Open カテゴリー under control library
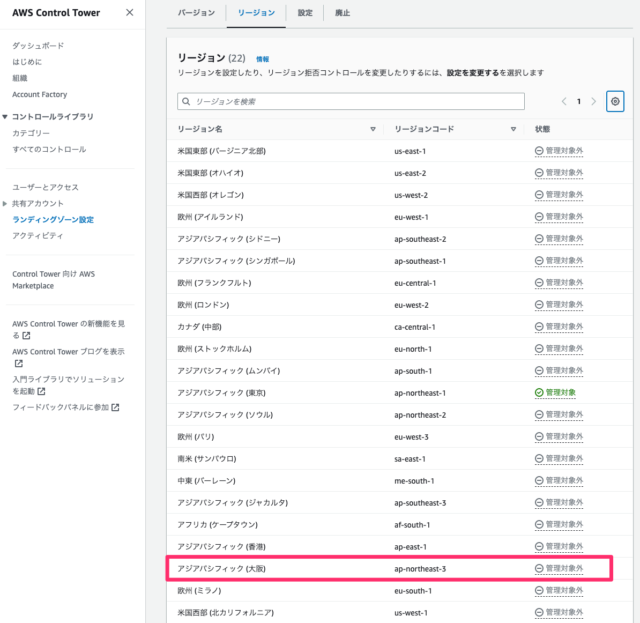Screen dimensions: 640x623 pos(31,133)
